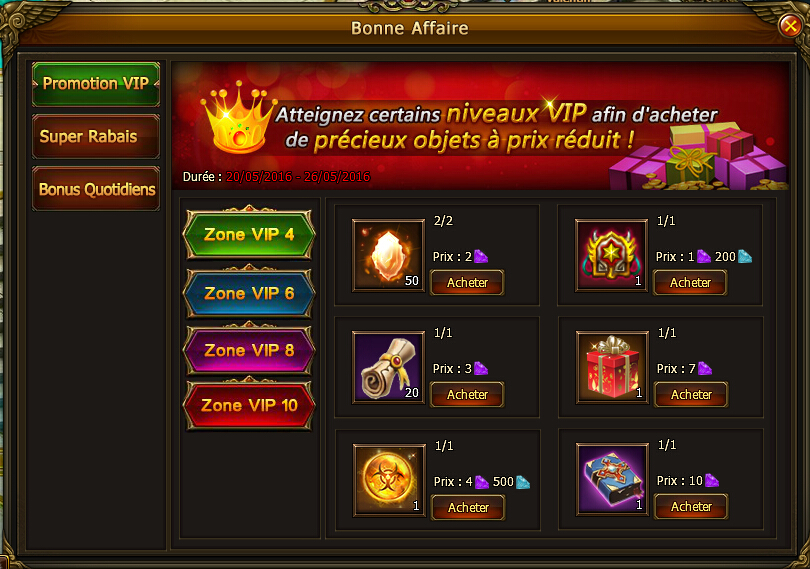The image size is (810, 569).
Task: Click the rolled scroll item icon
Action: (388, 367)
